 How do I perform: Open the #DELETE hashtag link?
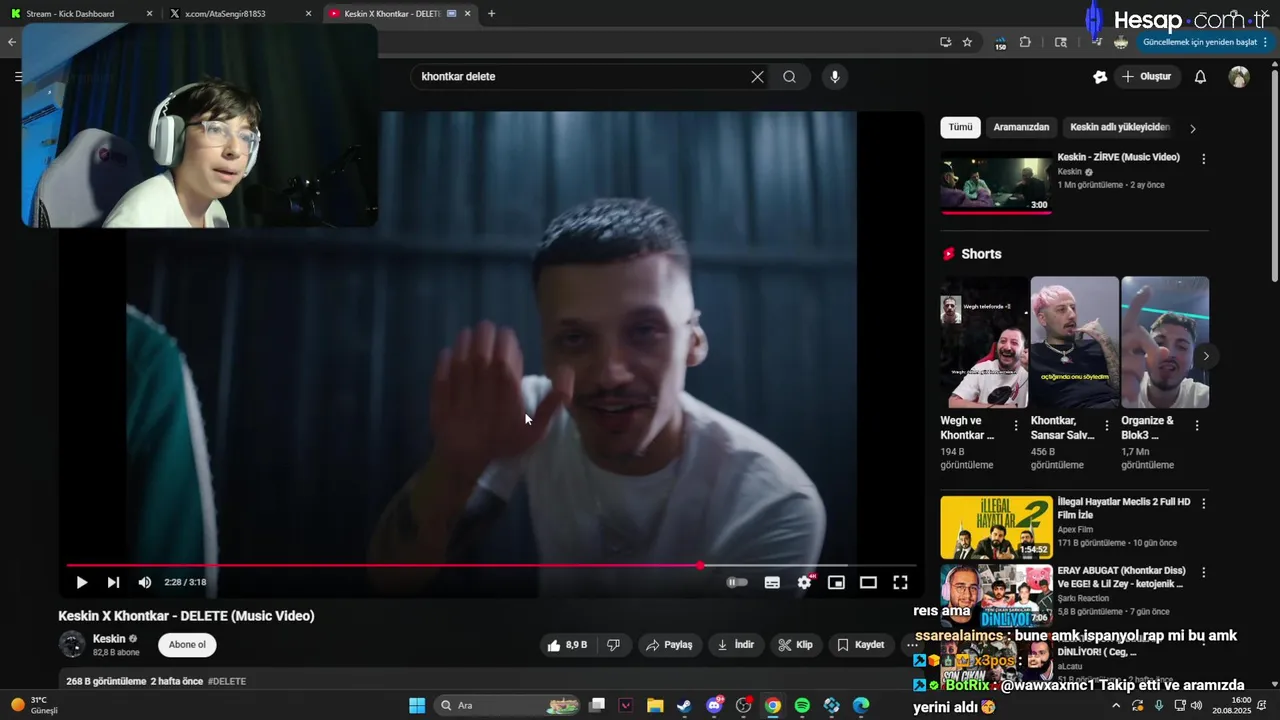tap(227, 681)
